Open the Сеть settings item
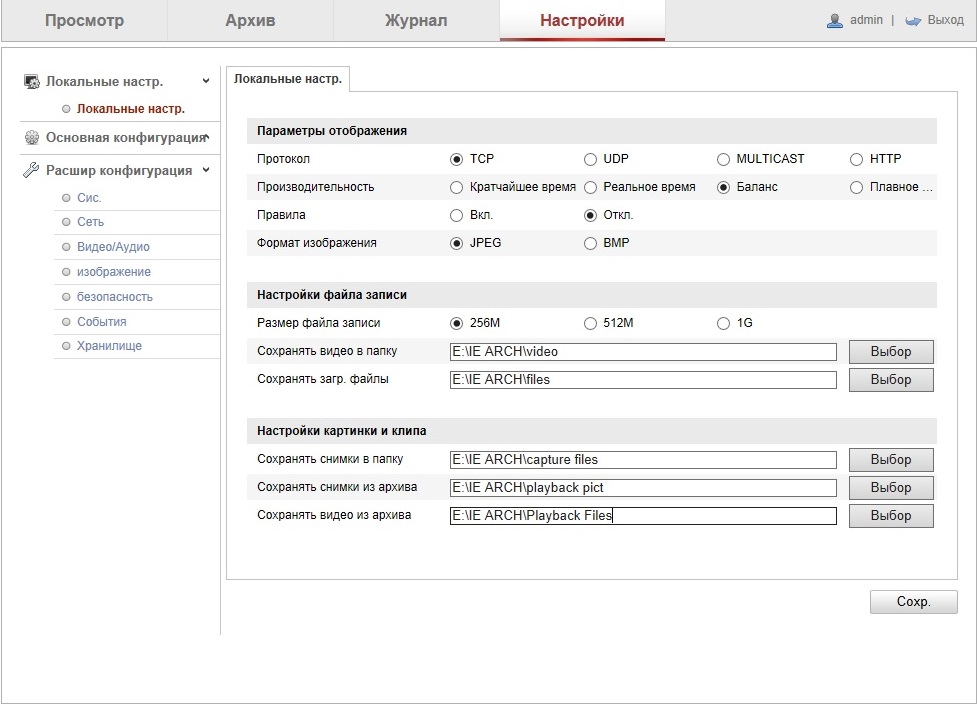977x704 pixels. pos(90,222)
